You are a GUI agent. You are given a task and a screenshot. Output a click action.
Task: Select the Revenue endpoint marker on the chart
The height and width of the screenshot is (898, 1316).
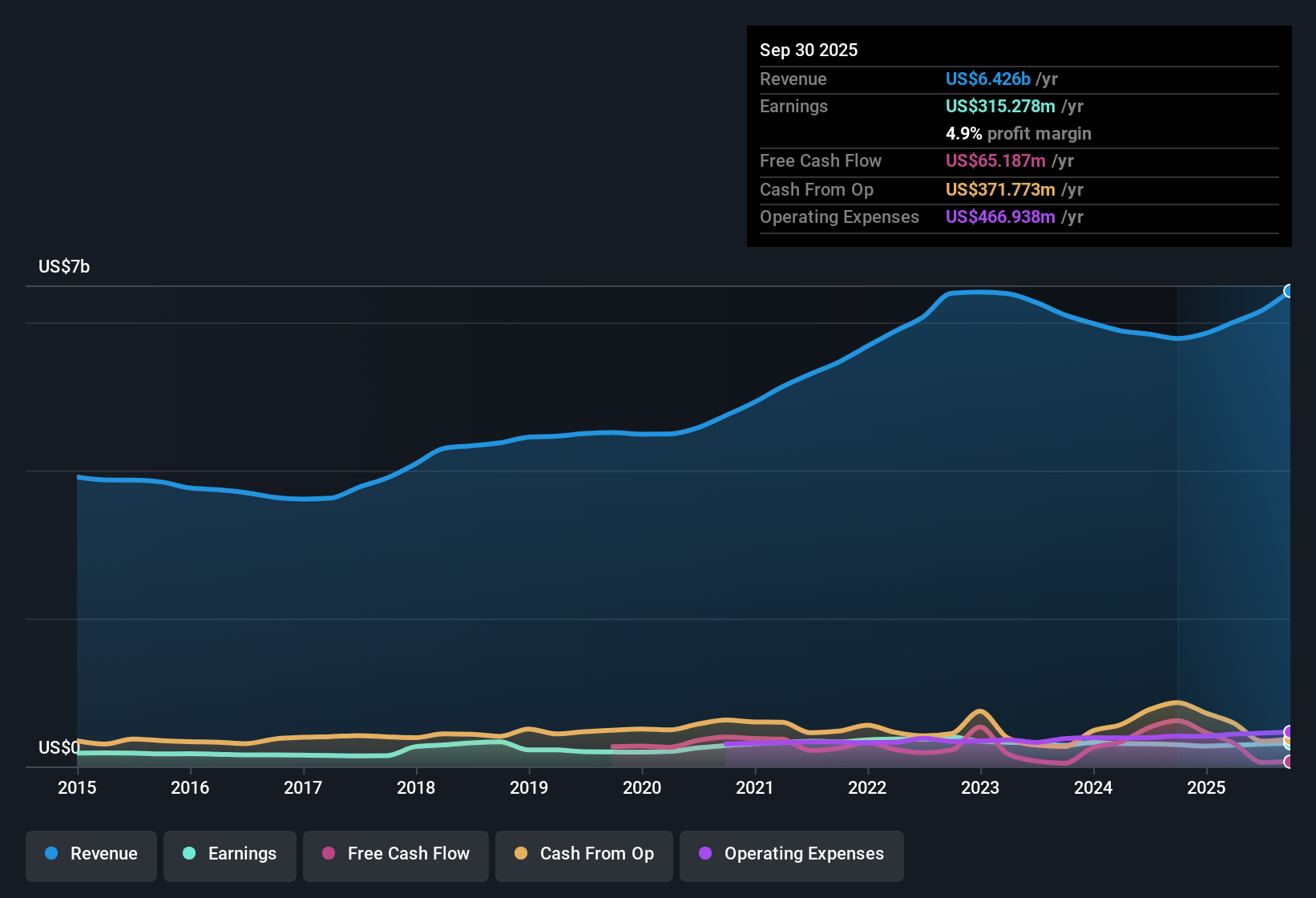1289,290
